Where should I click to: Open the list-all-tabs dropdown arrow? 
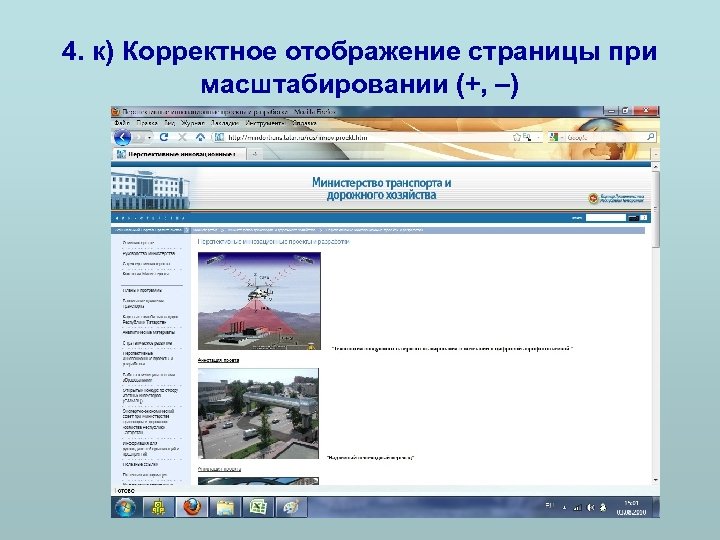click(656, 154)
